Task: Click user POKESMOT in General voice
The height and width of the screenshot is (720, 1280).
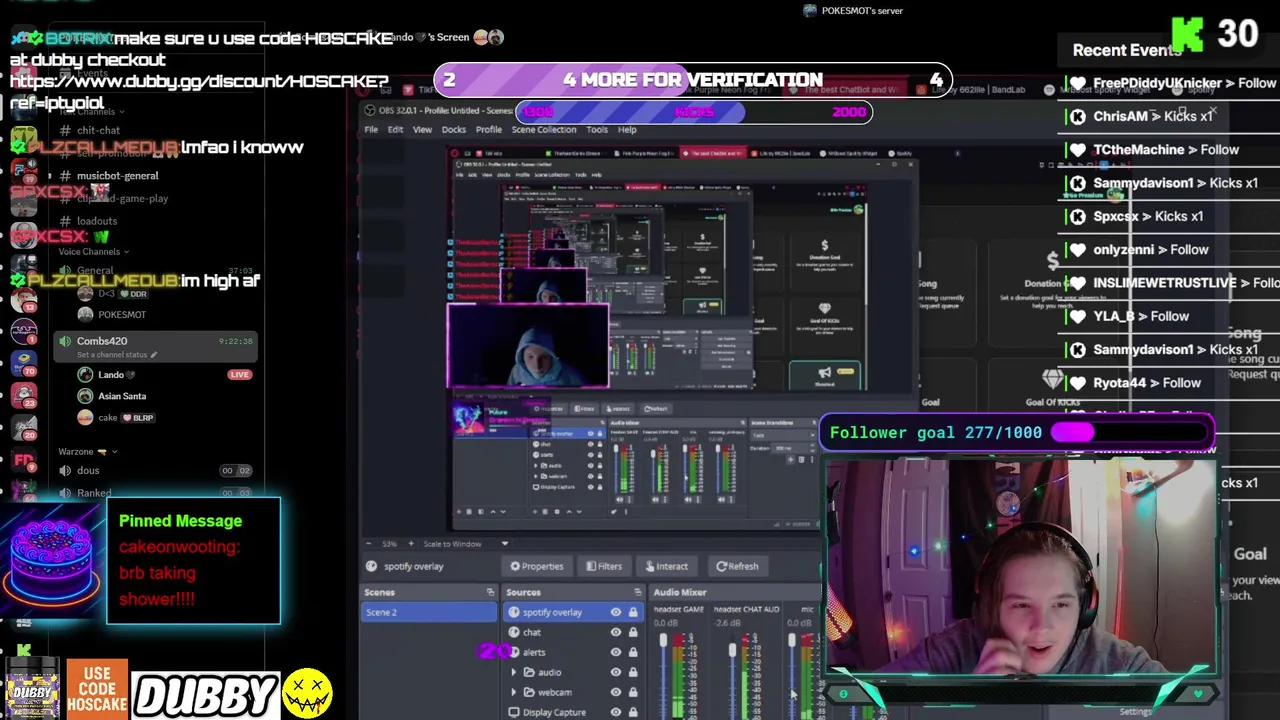Action: (121, 314)
